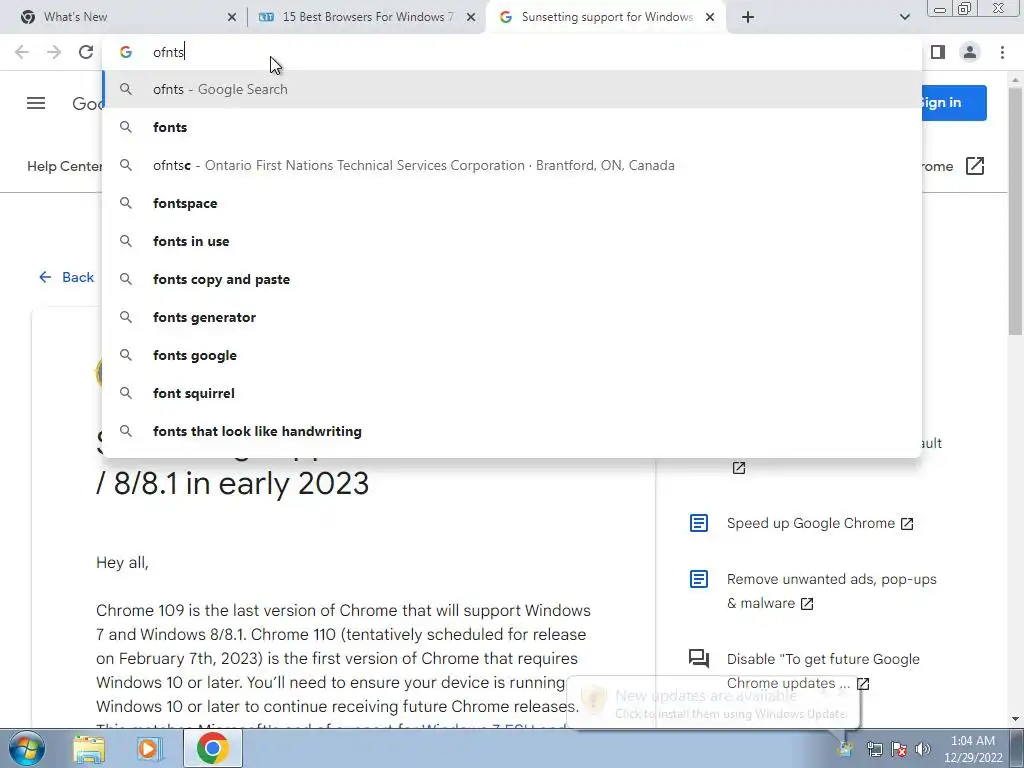1024x768 pixels.
Task: Click the article icon beside Remove unwanted ads
Action: click(699, 579)
